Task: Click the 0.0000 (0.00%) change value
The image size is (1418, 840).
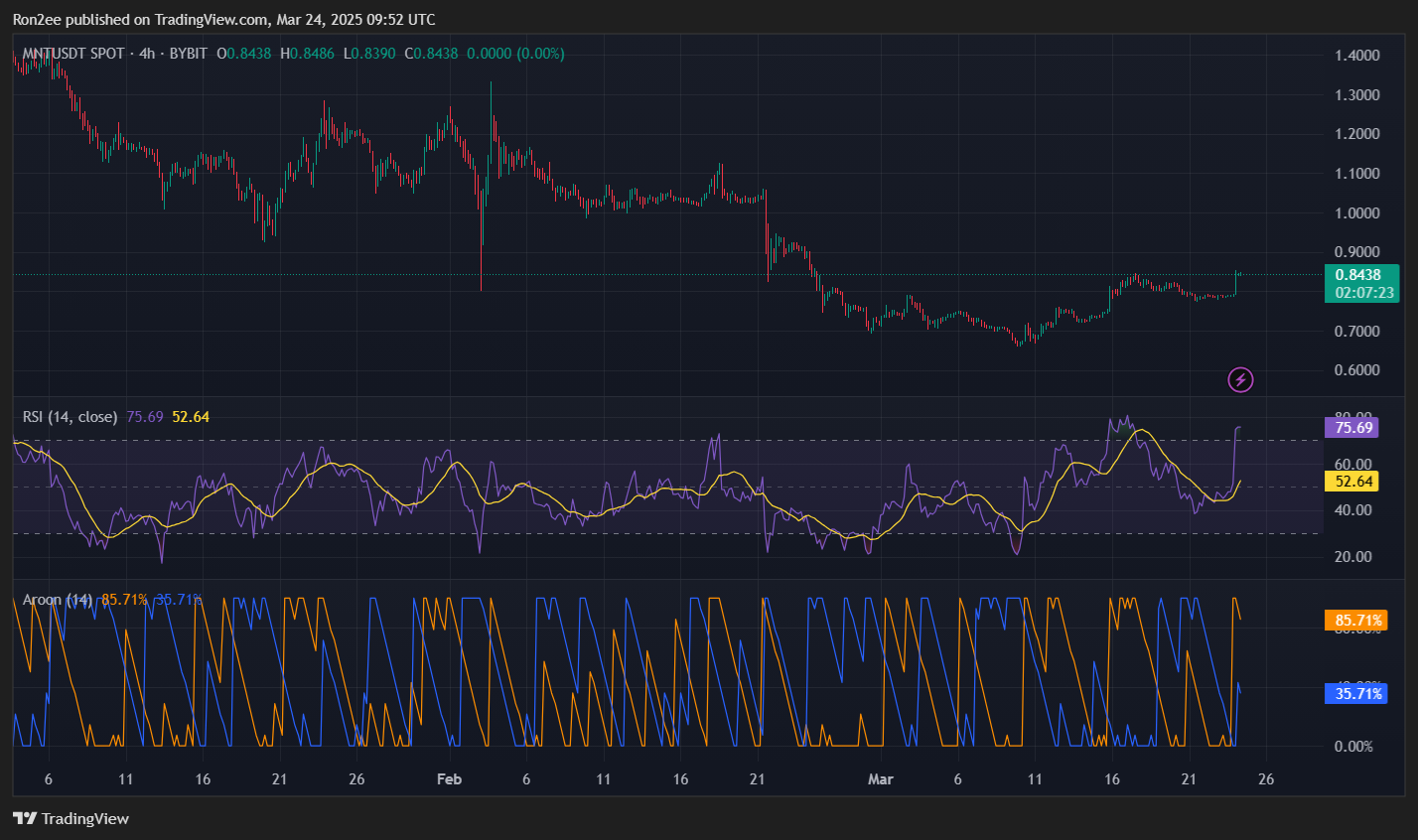Action: (515, 54)
